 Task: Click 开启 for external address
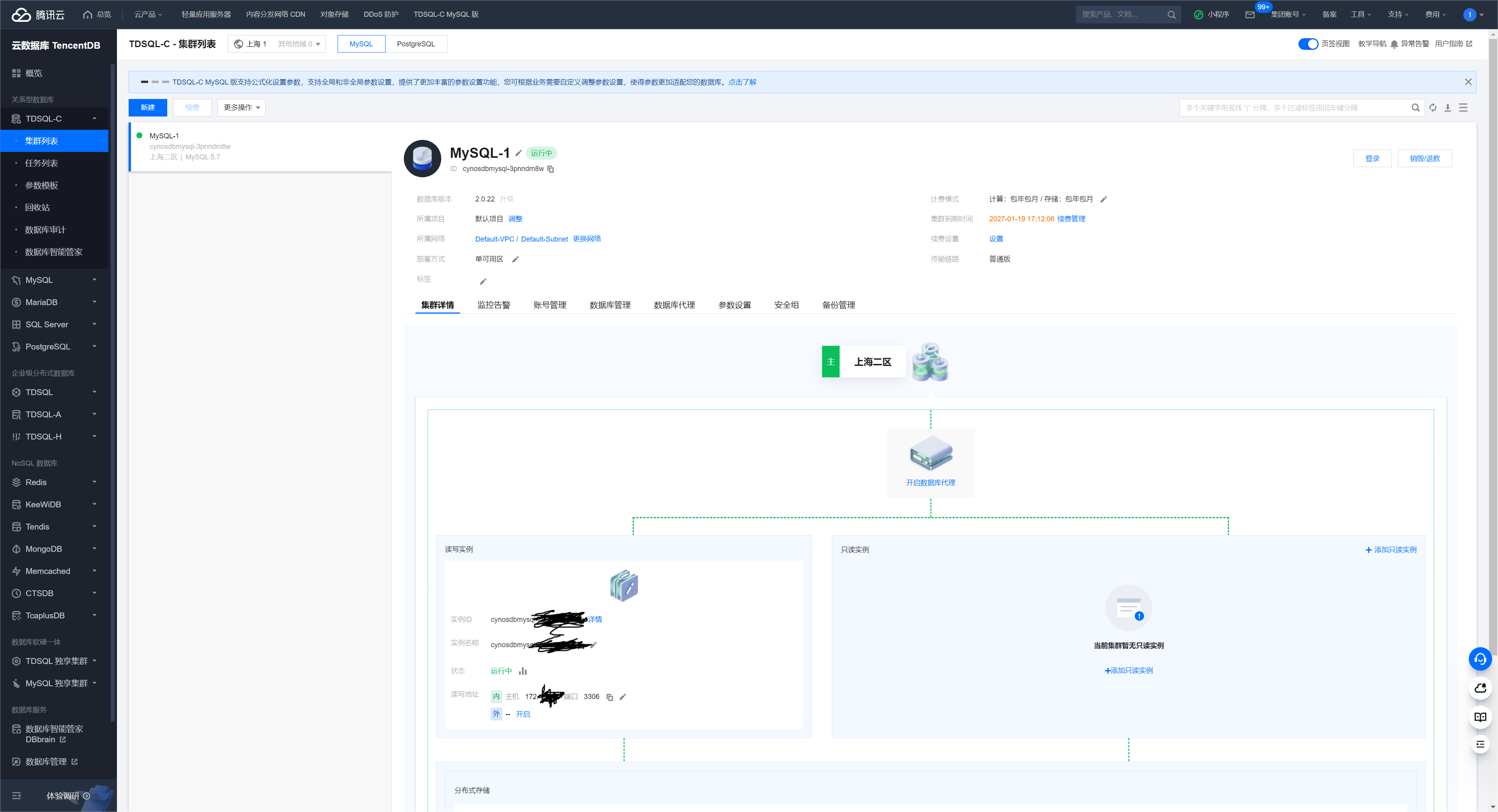pyautogui.click(x=523, y=714)
